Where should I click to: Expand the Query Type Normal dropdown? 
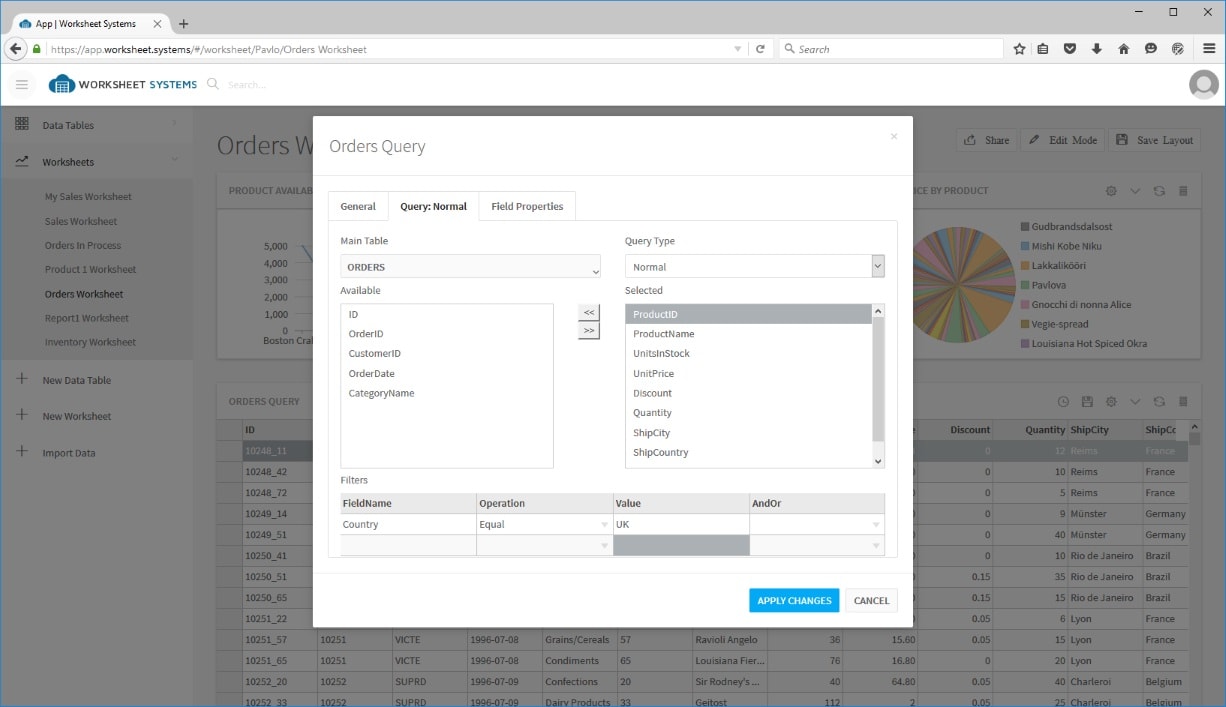point(877,267)
